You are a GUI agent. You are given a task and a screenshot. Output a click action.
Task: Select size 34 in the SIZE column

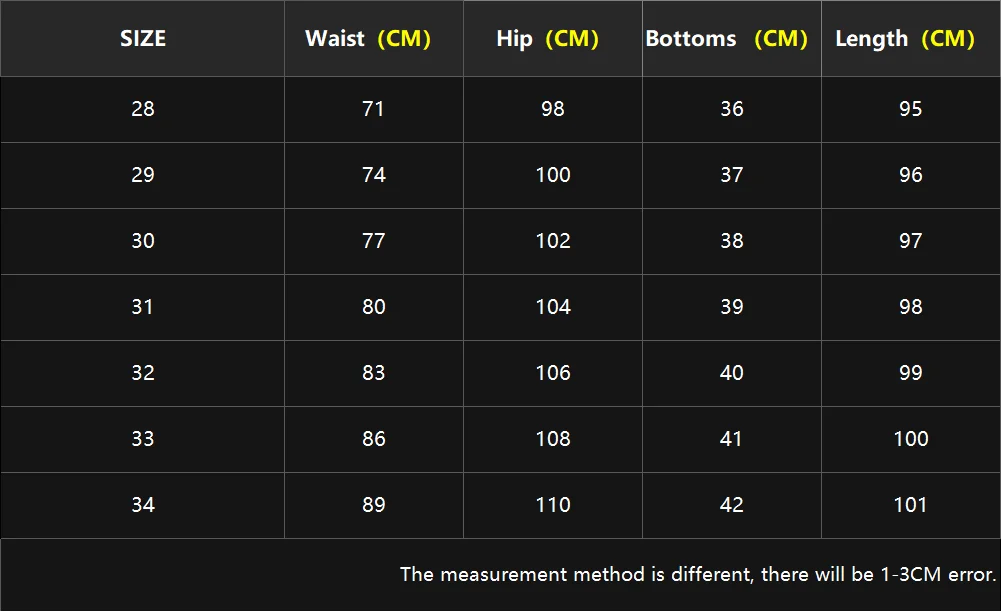tap(143, 505)
